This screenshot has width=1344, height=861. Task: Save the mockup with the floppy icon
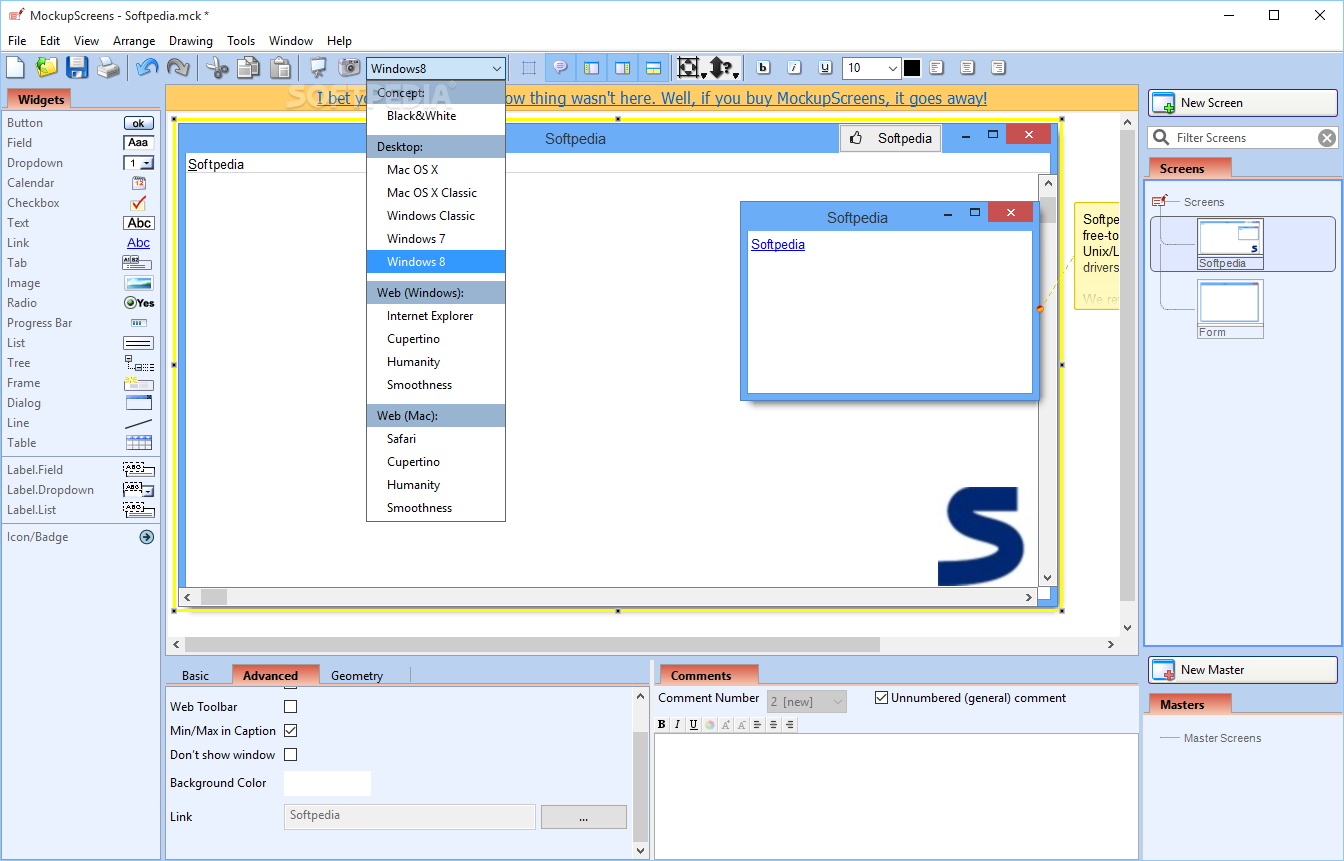(77, 68)
